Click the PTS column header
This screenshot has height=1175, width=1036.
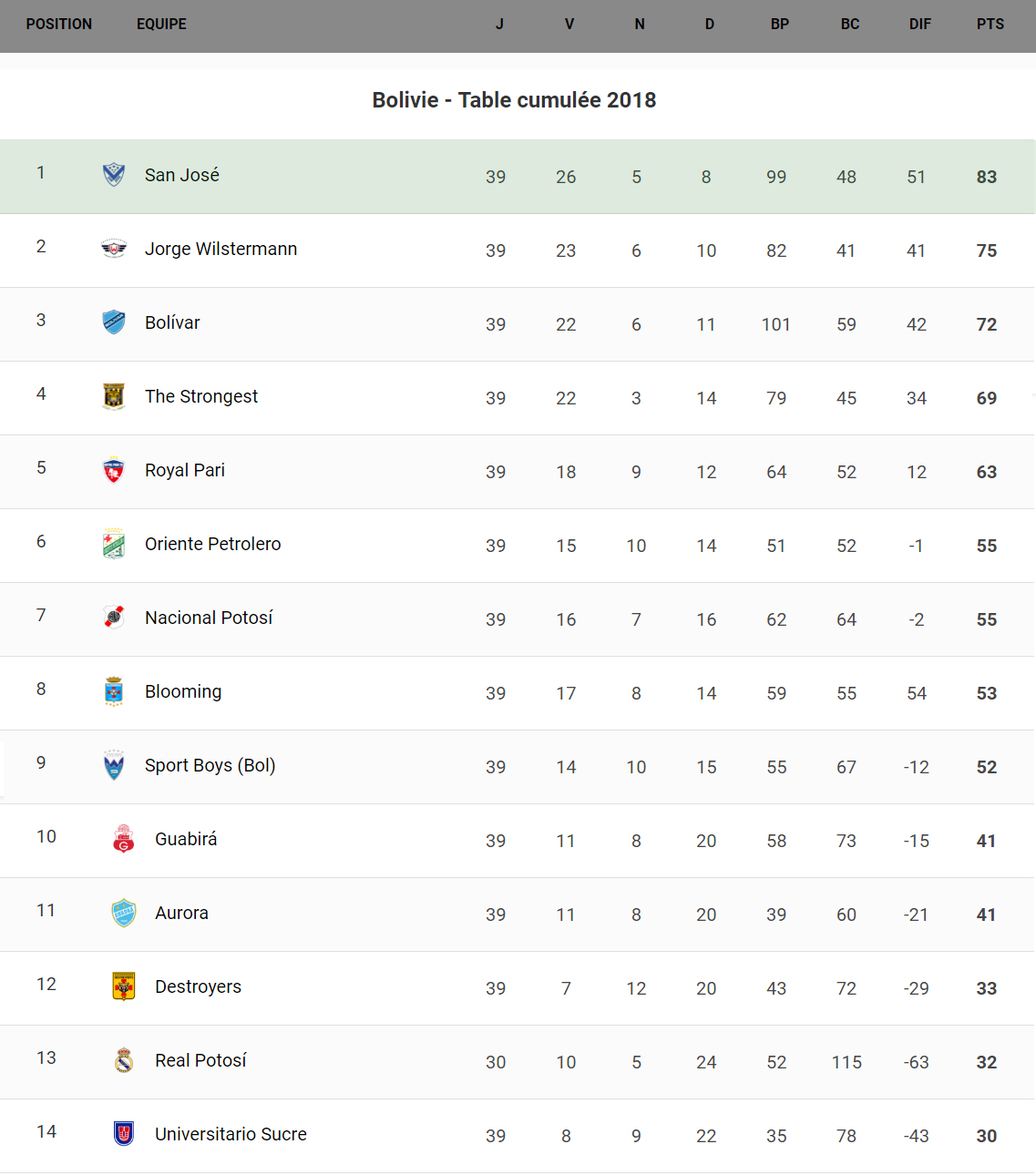[x=990, y=25]
